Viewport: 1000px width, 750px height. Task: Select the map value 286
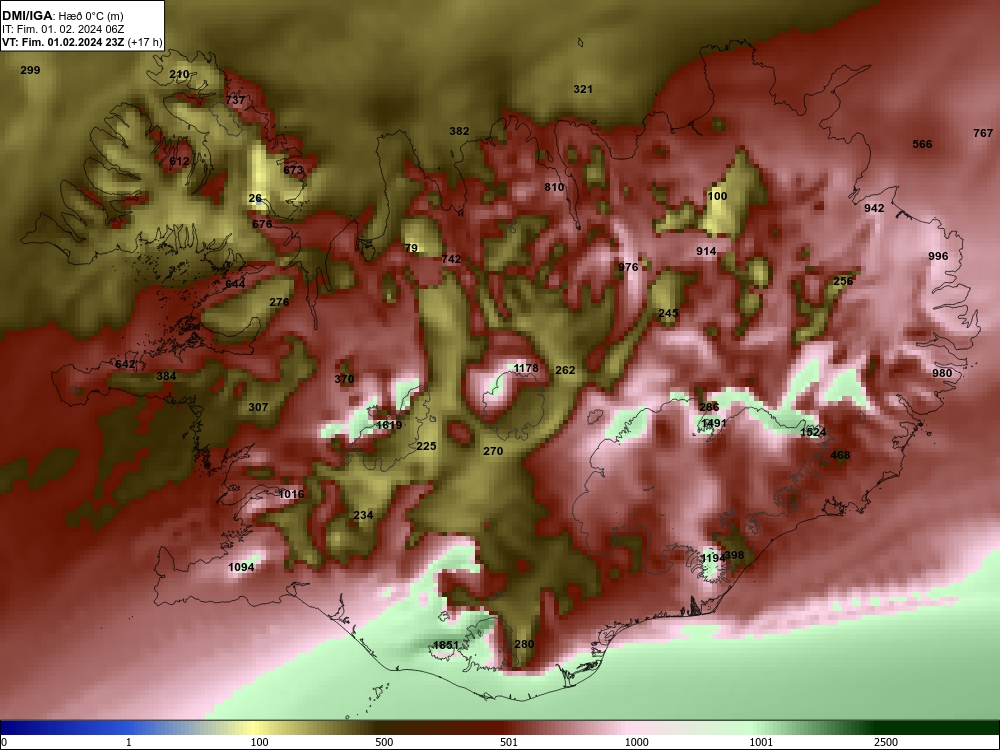[709, 407]
